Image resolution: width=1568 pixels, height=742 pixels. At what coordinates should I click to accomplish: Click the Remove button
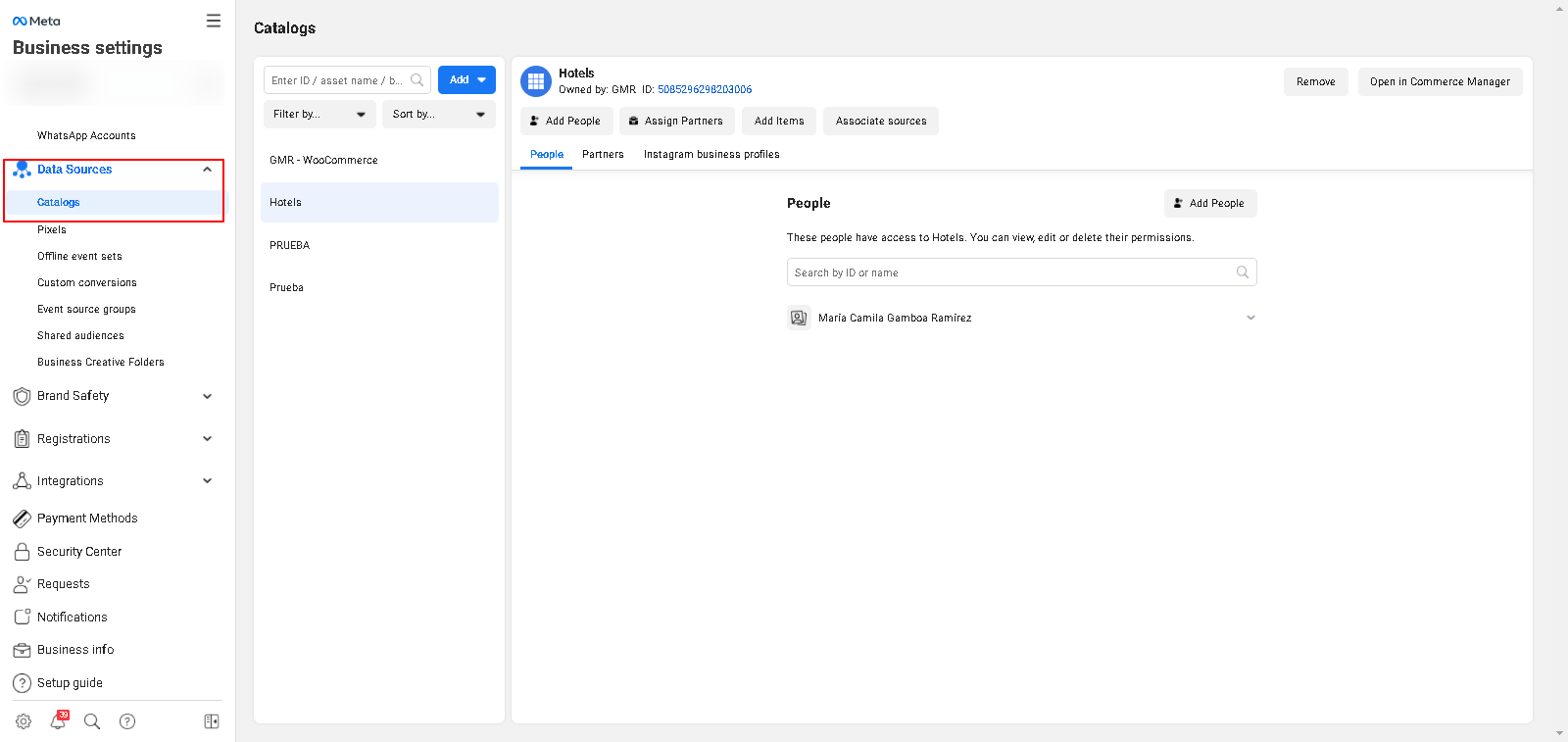pos(1316,82)
